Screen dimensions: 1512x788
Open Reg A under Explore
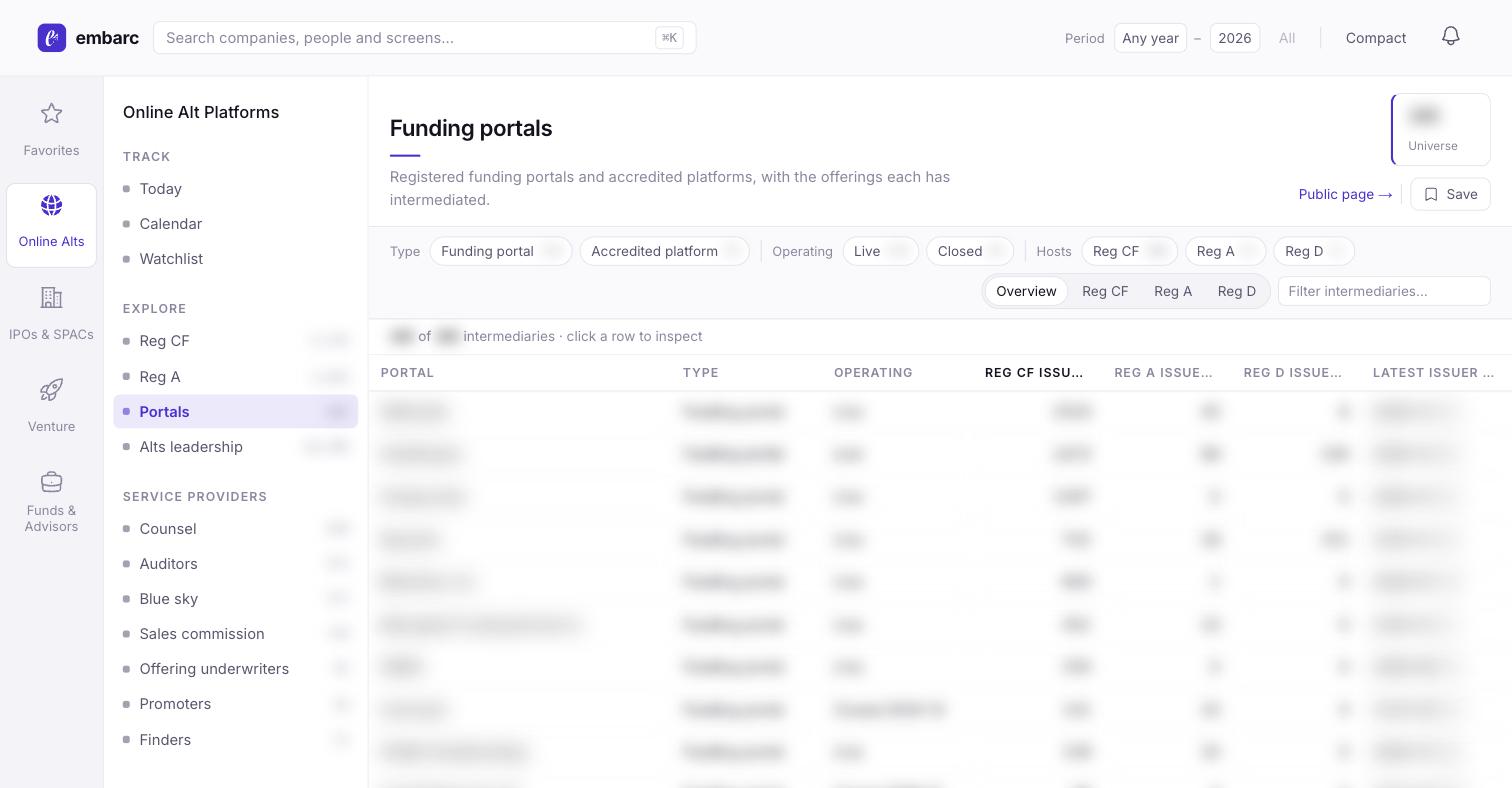(x=236, y=377)
